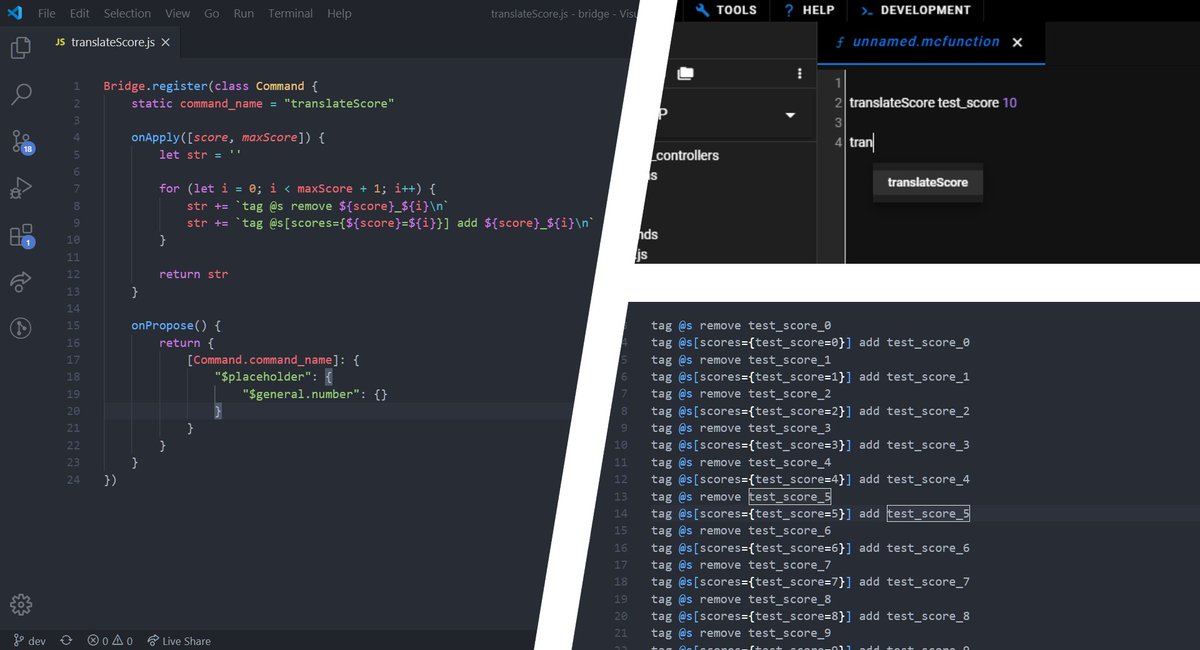This screenshot has width=1200, height=650.
Task: Click the command_name string "translateScore"
Action: click(339, 104)
